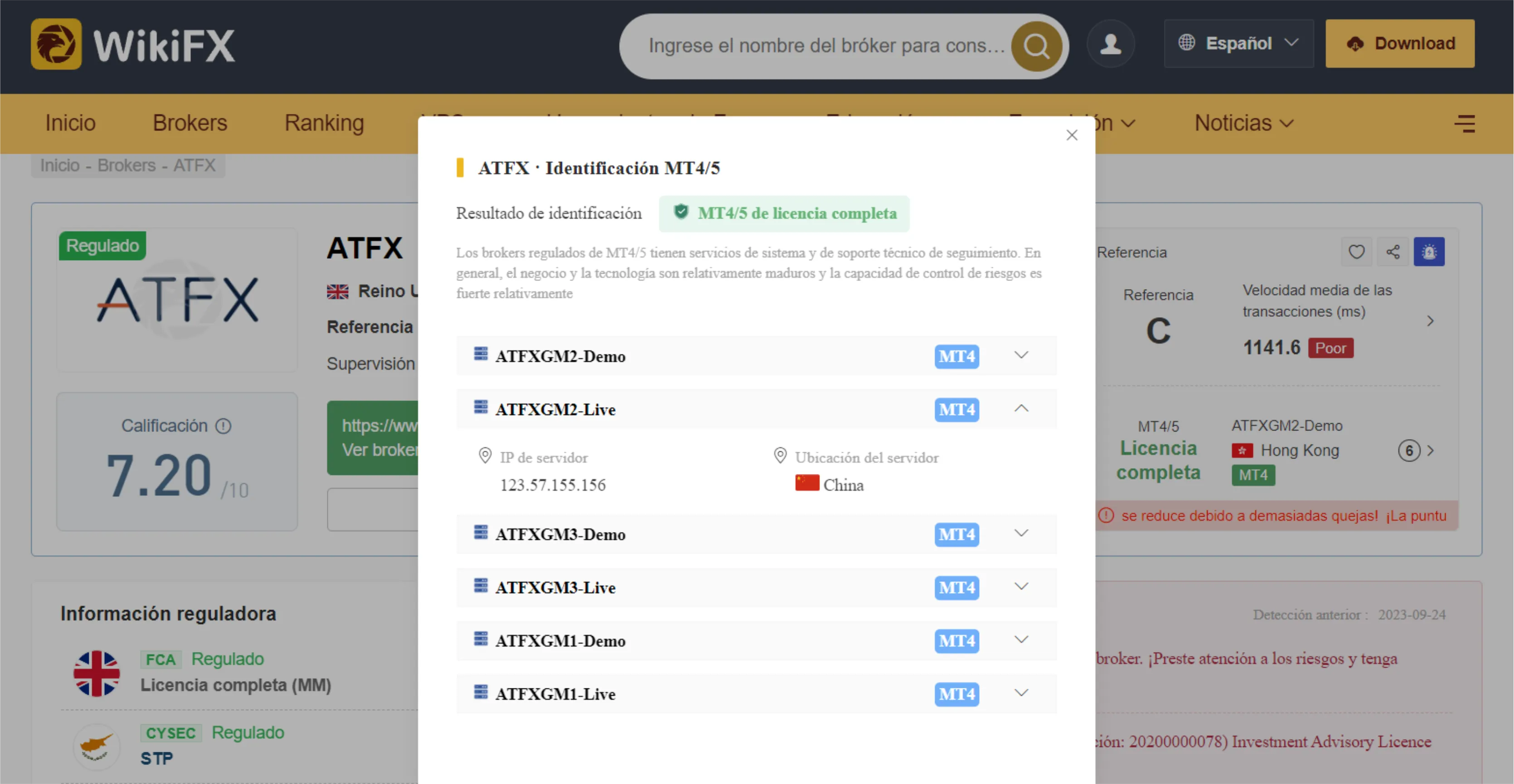Click the Calificación info icon

click(x=223, y=426)
